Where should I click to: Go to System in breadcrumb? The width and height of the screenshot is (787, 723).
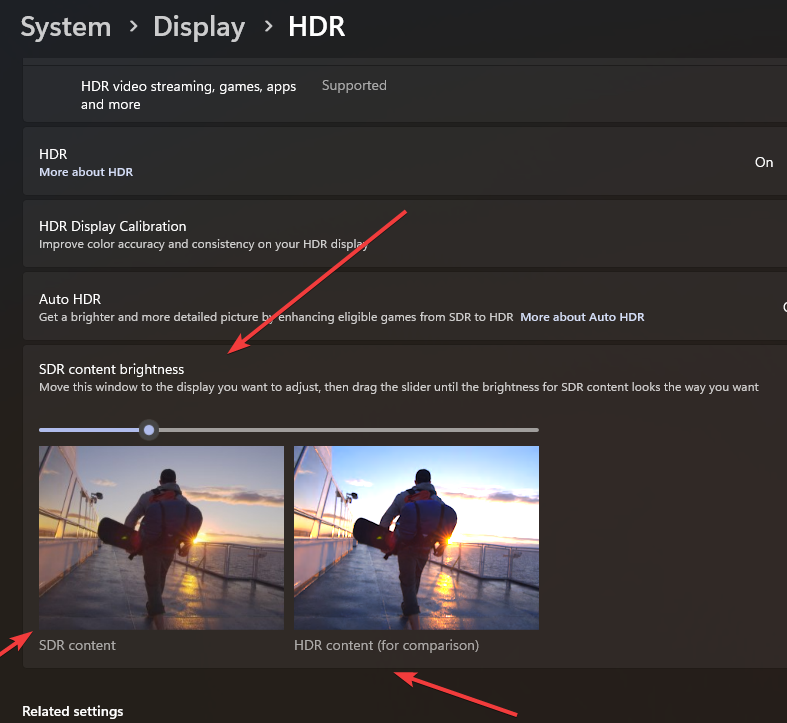click(66, 27)
